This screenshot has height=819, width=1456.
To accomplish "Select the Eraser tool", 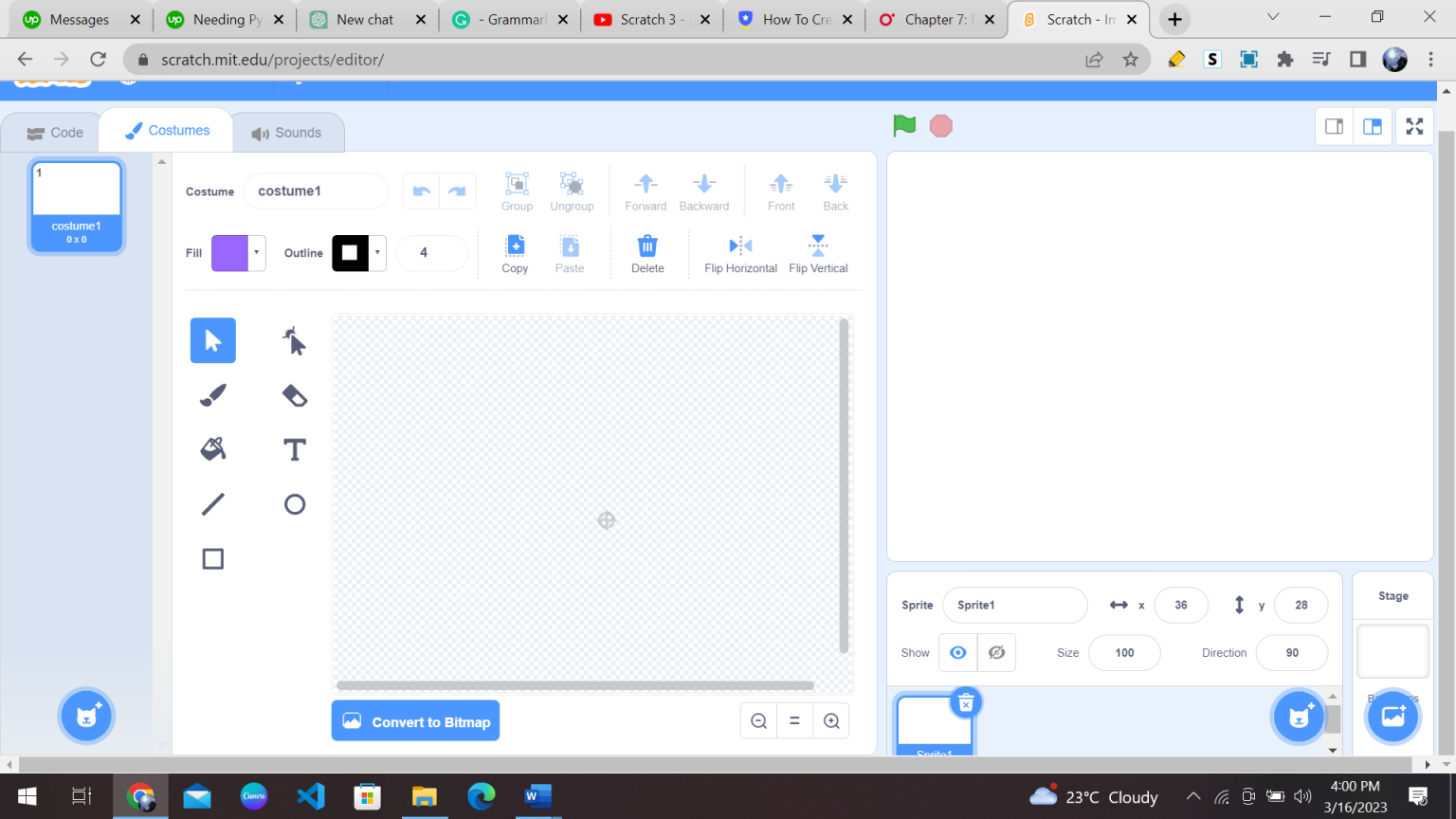I will (294, 395).
